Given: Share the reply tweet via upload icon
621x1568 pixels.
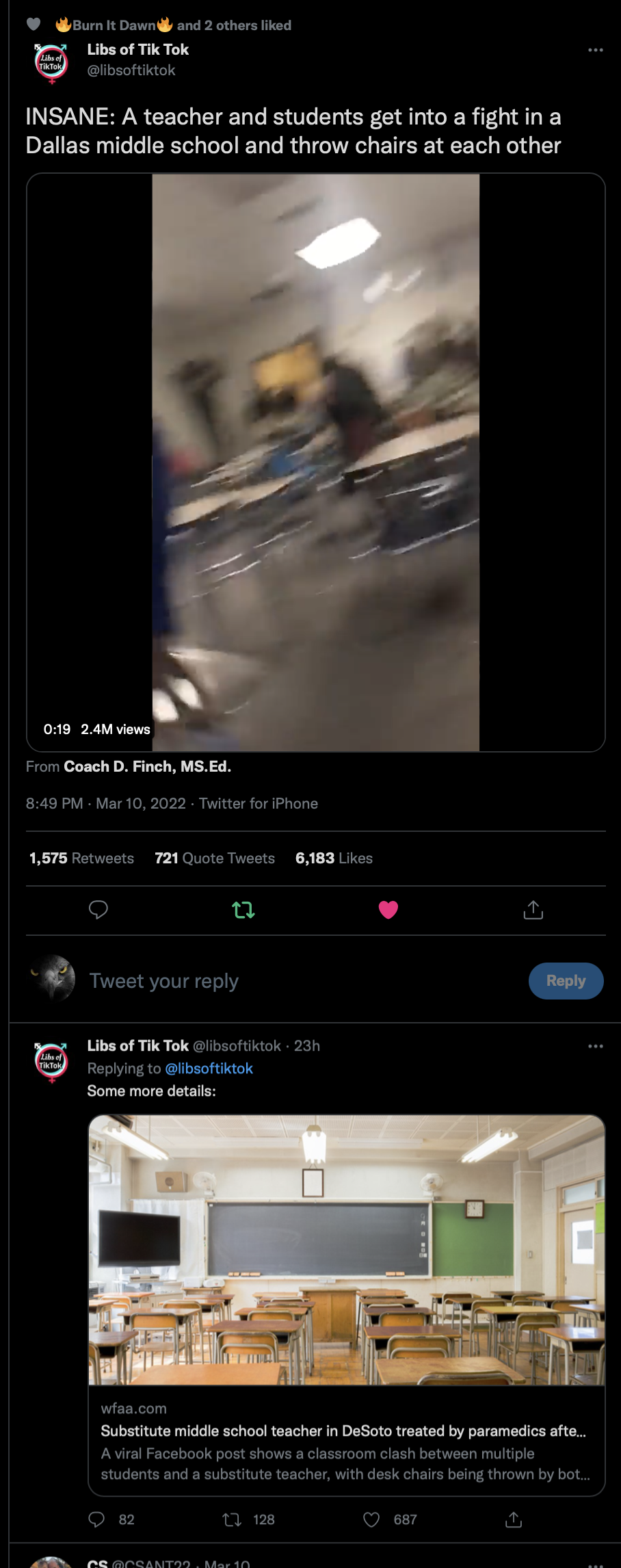Looking at the screenshot, I should 514,1519.
